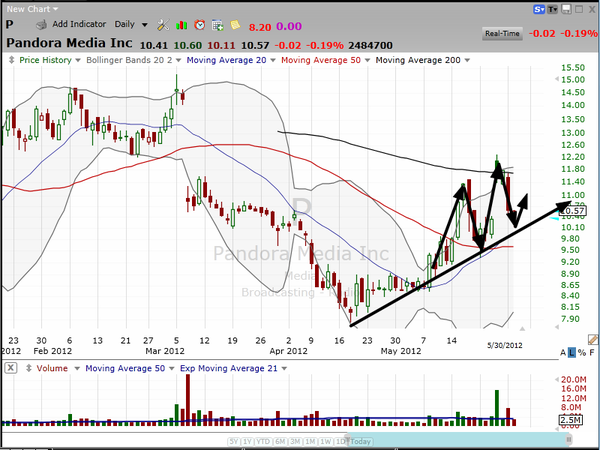This screenshot has height=450, width=600.
Task: Click the magenta 0.00 value in toolbar
Action: [x=289, y=26]
